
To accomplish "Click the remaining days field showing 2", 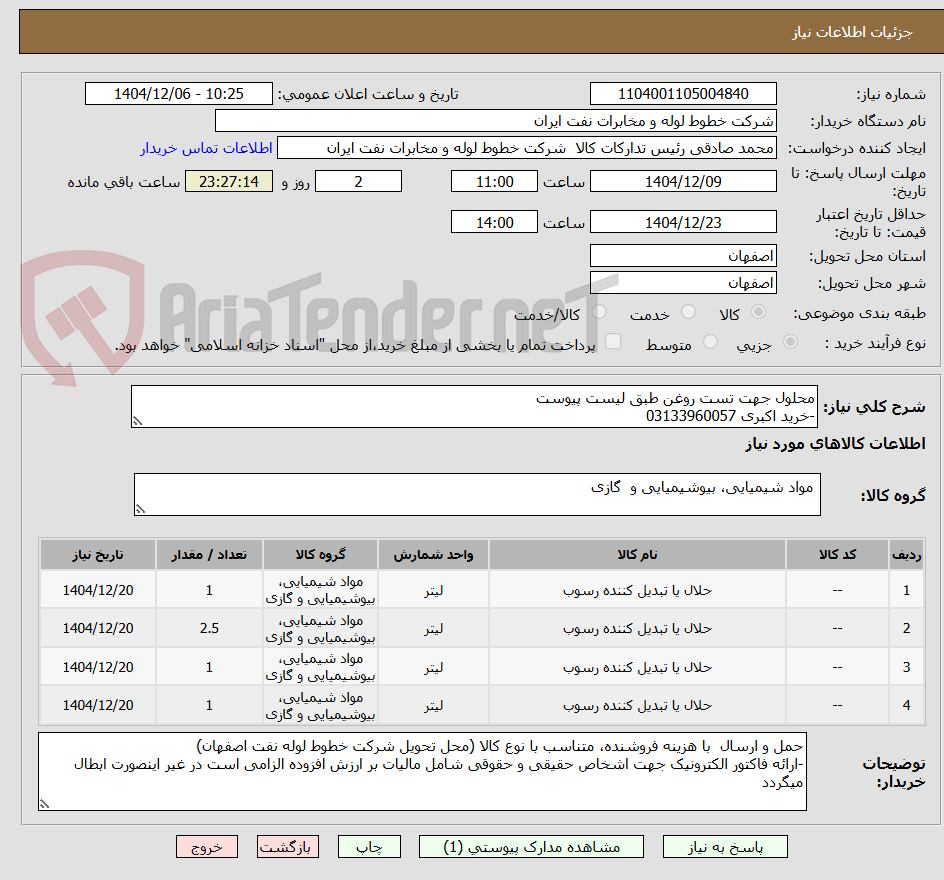I will 358,181.
